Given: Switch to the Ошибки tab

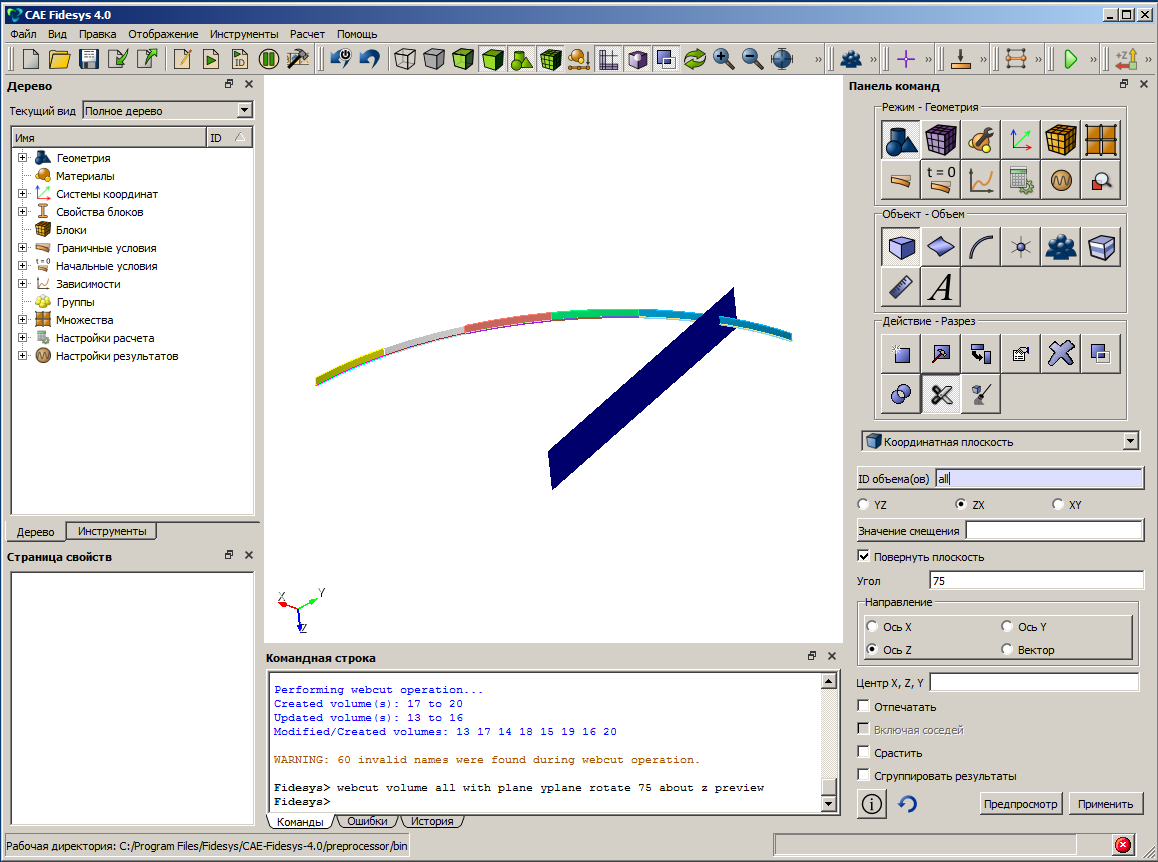Looking at the screenshot, I should coord(367,821).
